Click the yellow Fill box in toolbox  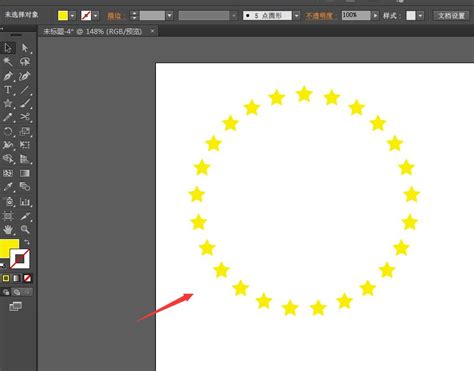click(7, 247)
